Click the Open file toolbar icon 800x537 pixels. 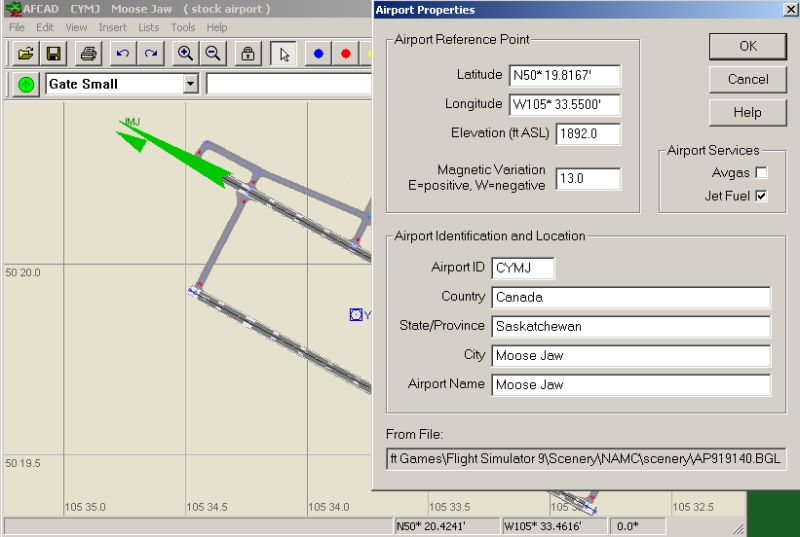click(26, 53)
